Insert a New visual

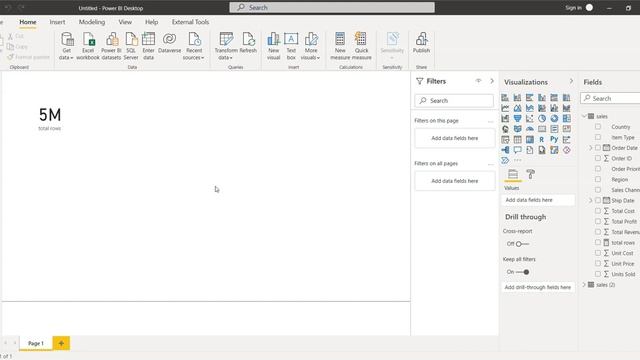tap(273, 46)
